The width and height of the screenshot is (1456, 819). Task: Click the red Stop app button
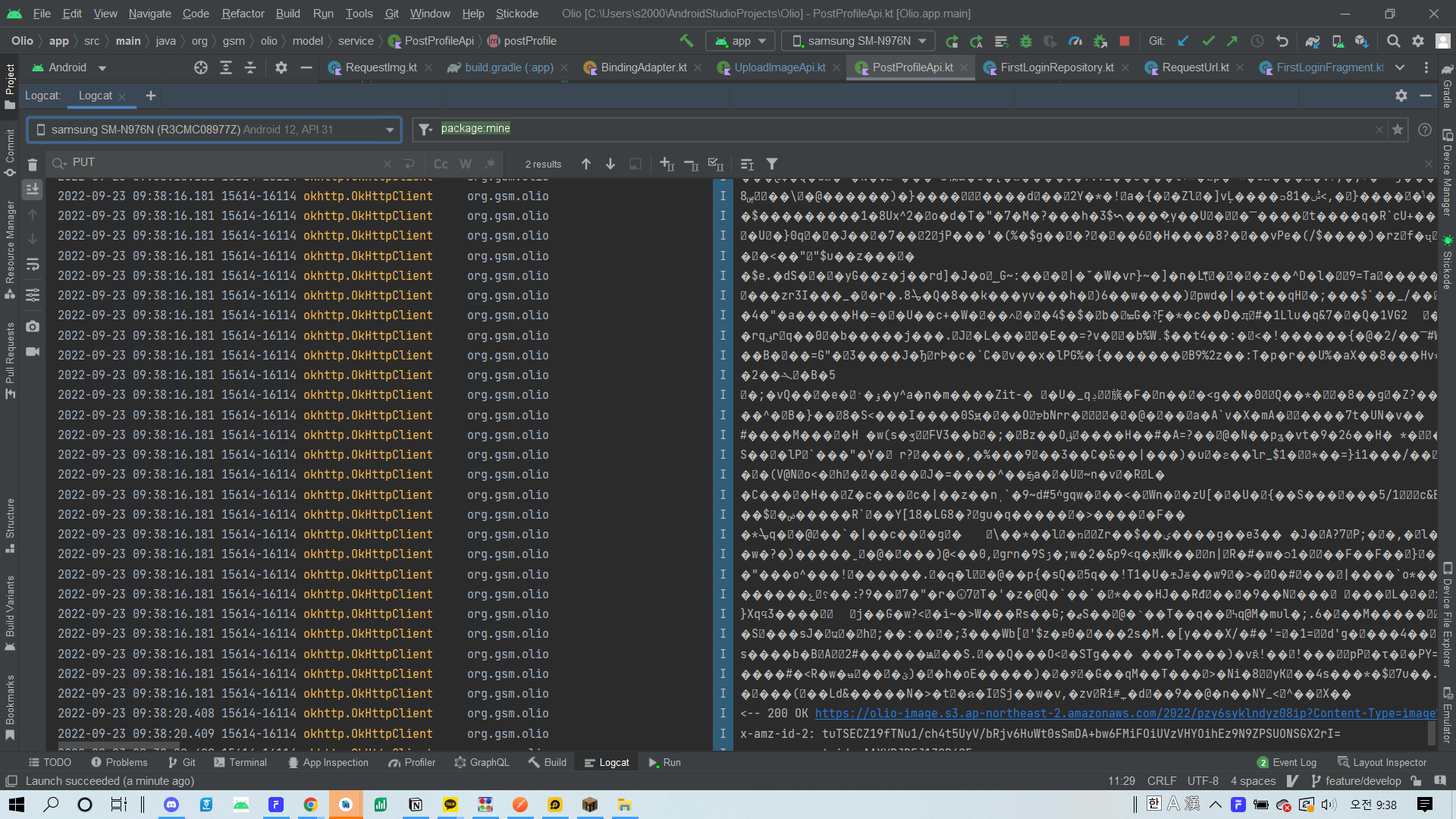1125,41
